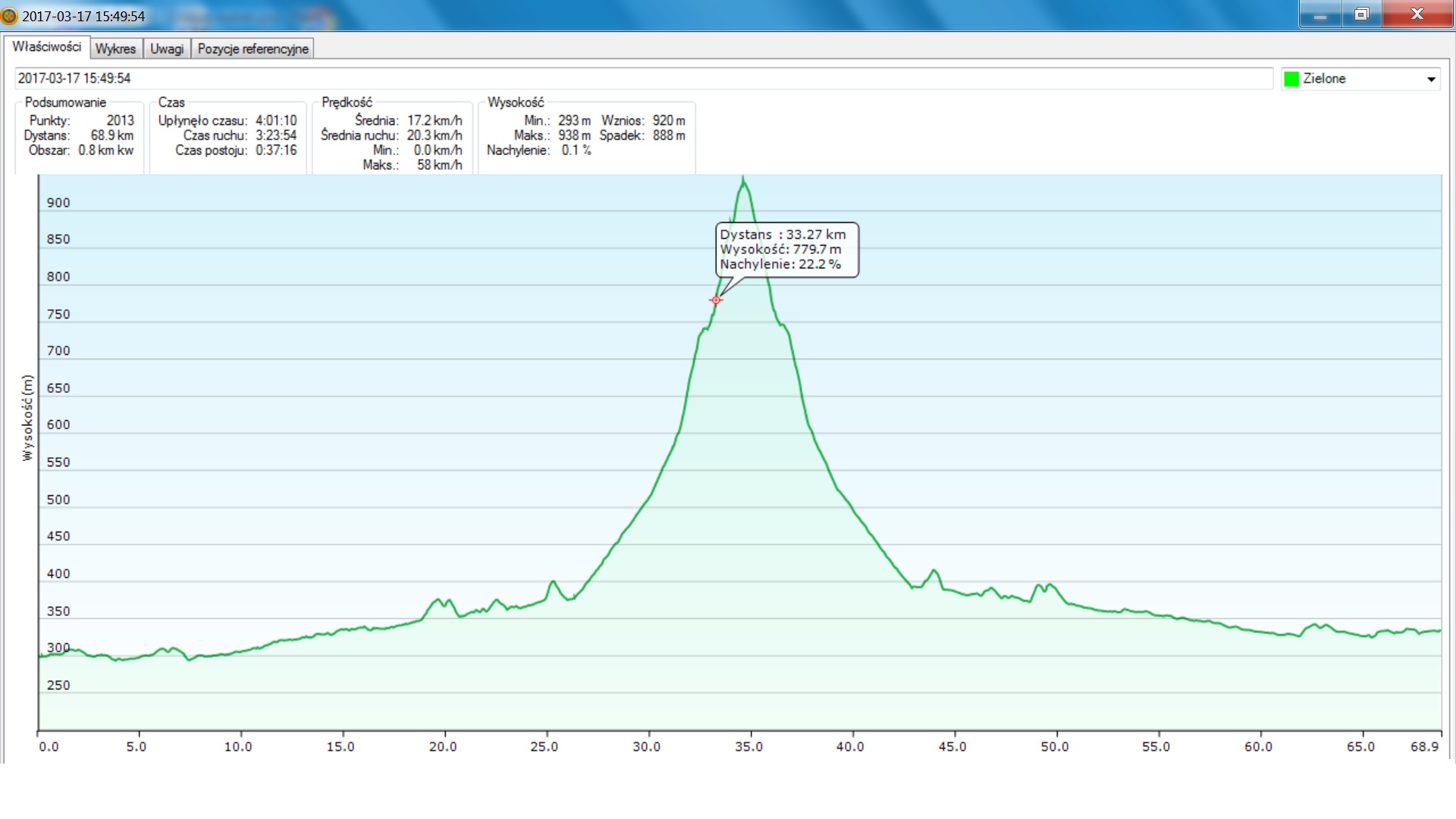This screenshot has height=819, width=1456.
Task: Switch to the Wykres tab
Action: [115, 49]
